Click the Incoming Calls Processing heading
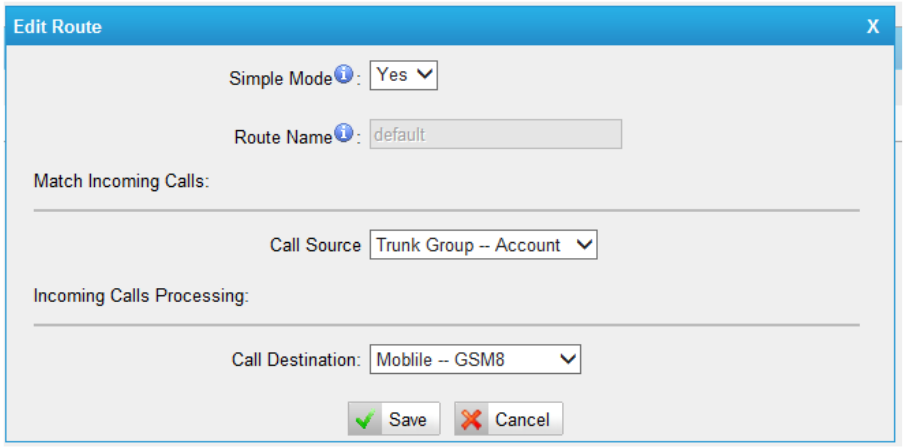This screenshot has width=903, height=448. click(141, 297)
